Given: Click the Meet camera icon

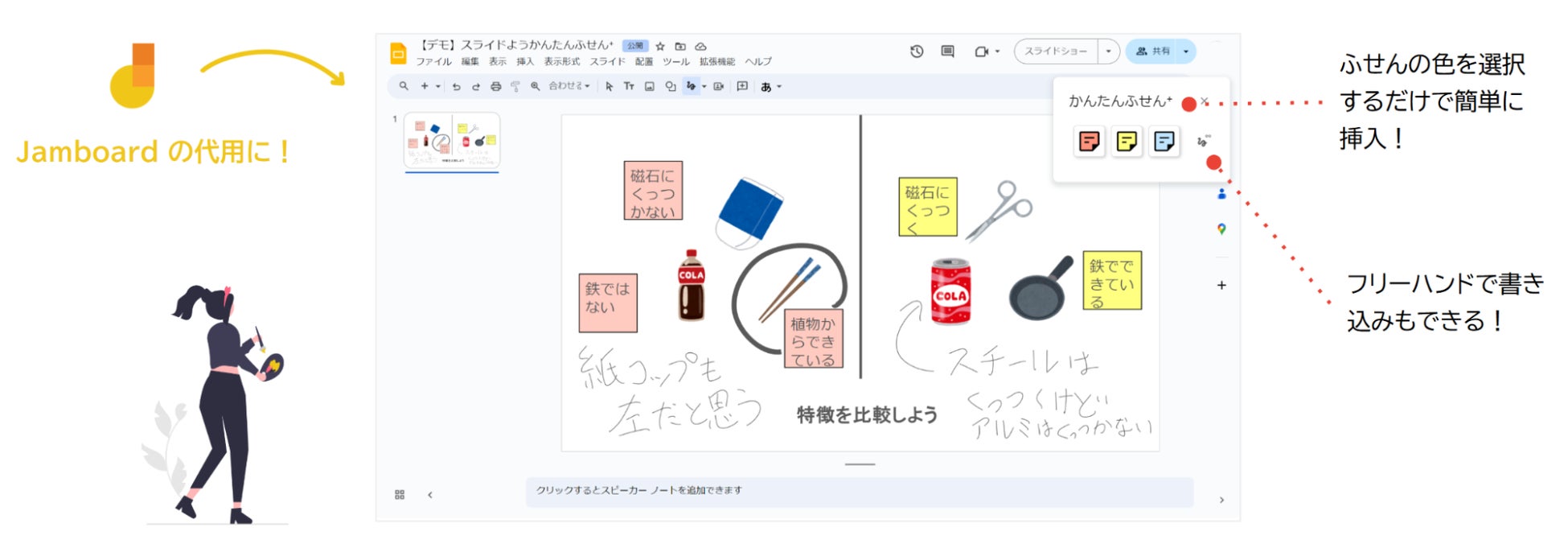Looking at the screenshot, I should click(x=981, y=52).
